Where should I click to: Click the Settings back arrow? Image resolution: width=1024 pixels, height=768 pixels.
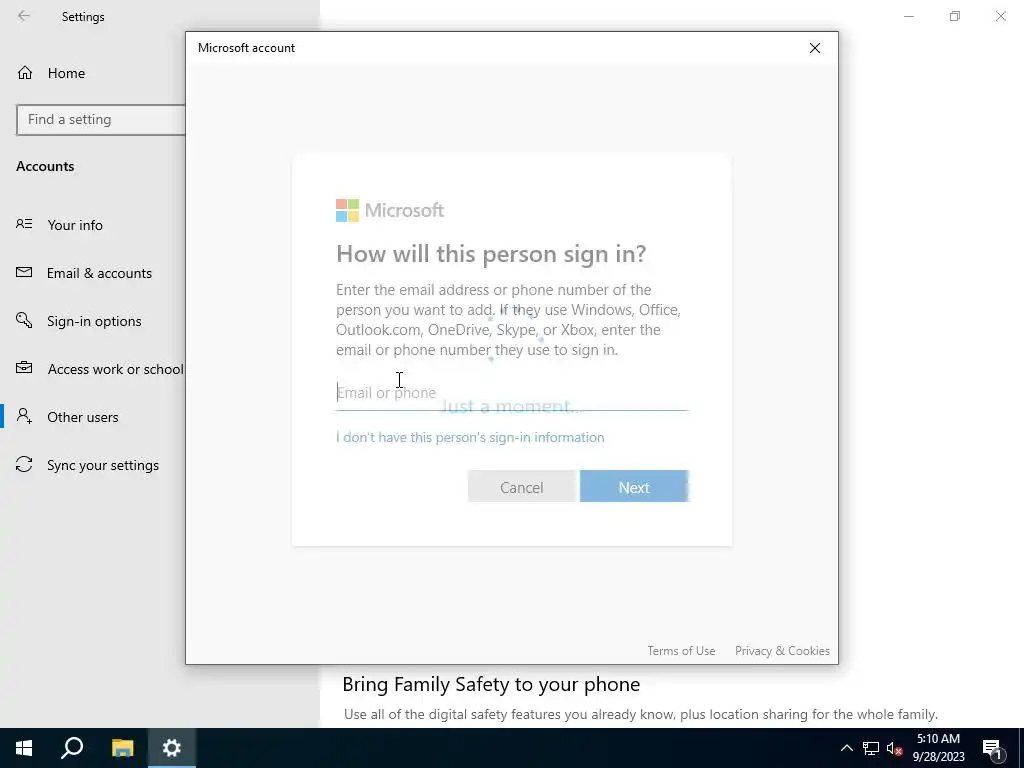coord(24,16)
